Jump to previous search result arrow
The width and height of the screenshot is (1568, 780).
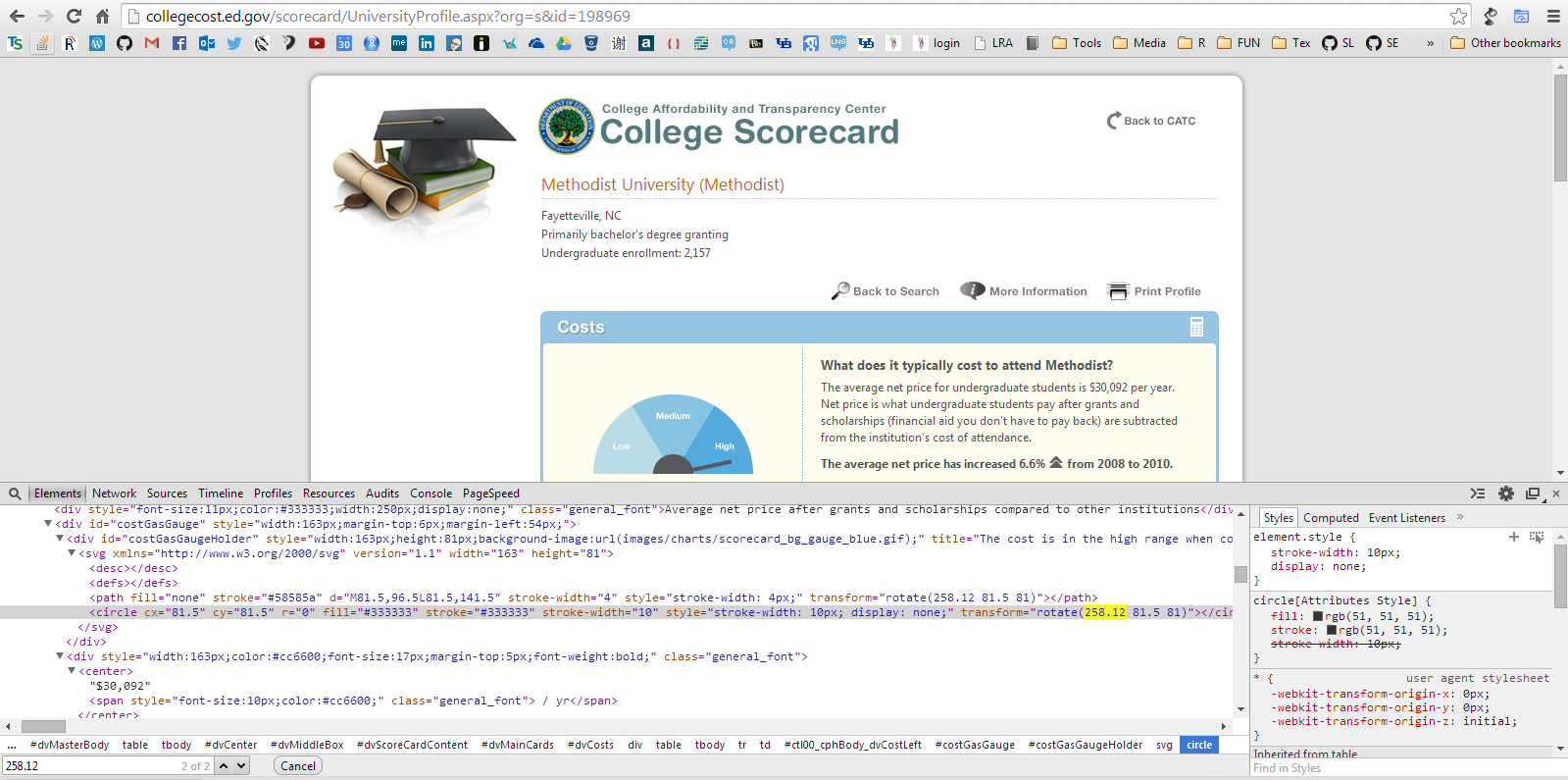point(224,765)
